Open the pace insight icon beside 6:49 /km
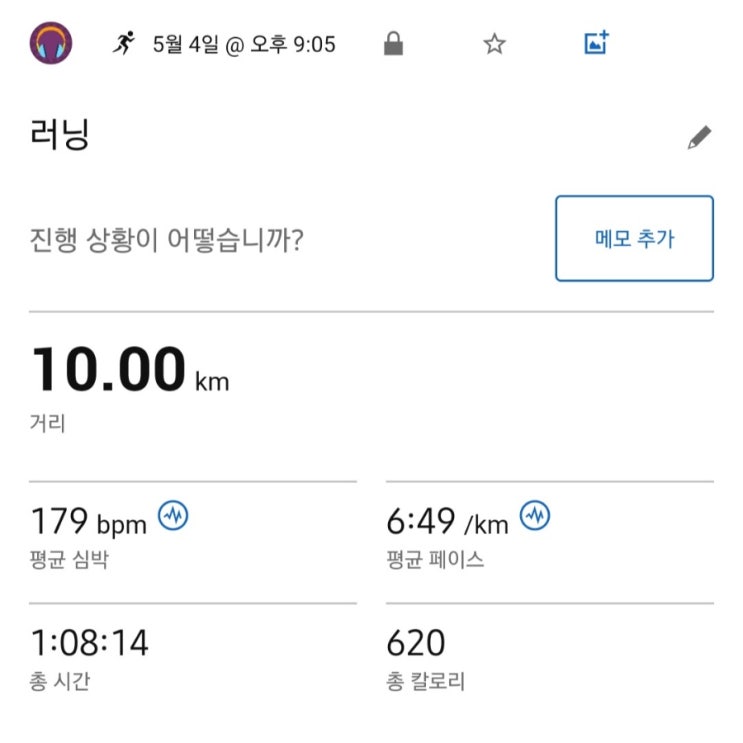This screenshot has height=743, width=743. (x=535, y=515)
